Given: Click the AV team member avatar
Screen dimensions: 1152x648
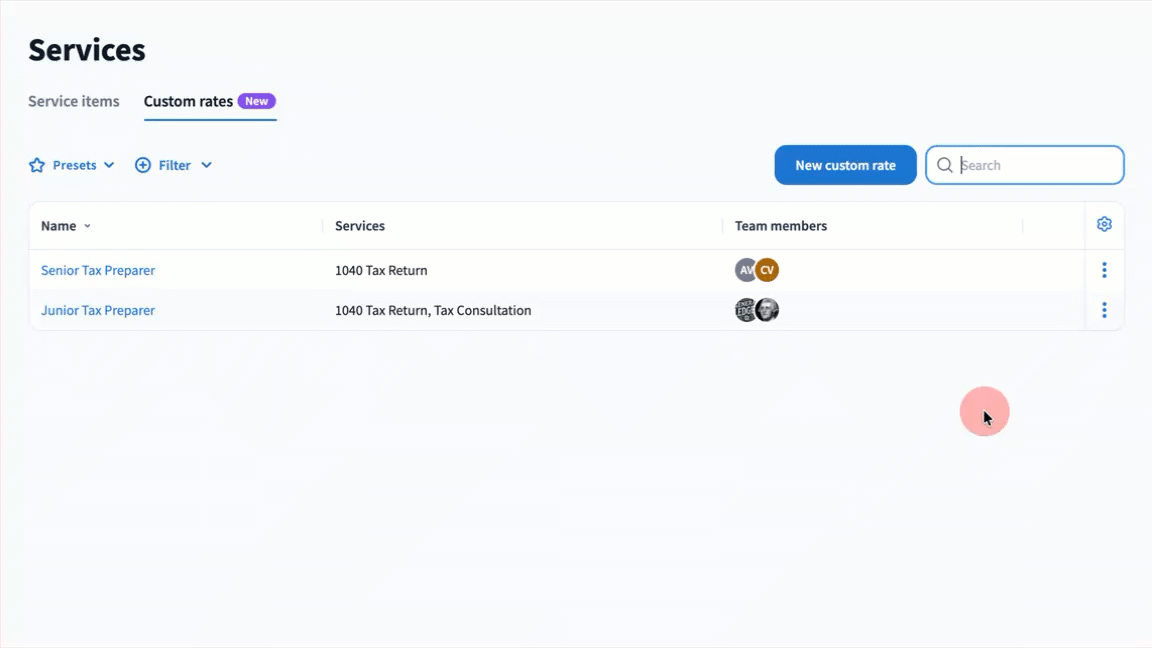Looking at the screenshot, I should (x=745, y=270).
